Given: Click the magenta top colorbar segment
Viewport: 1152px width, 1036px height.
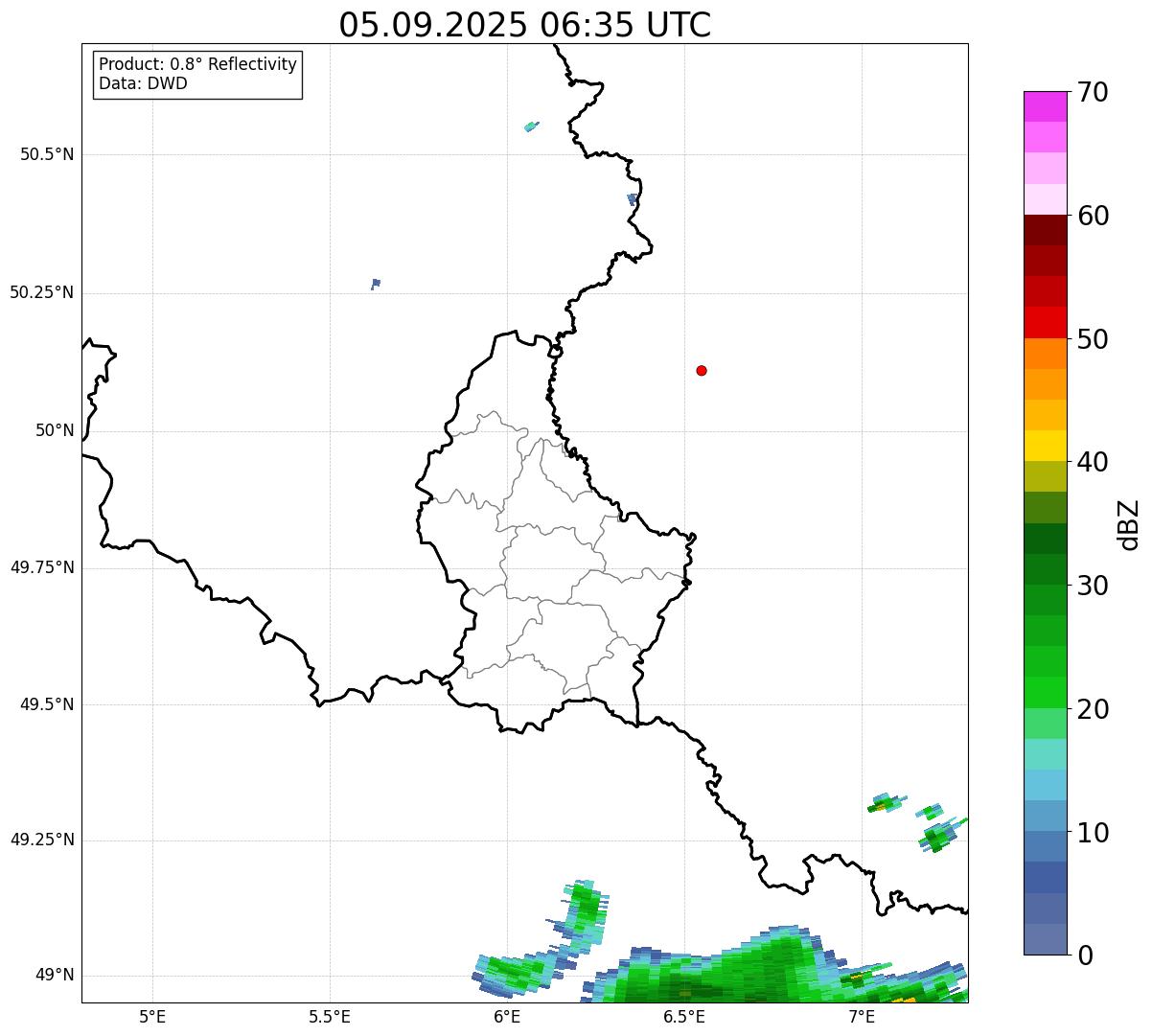Looking at the screenshot, I should click(x=1046, y=106).
